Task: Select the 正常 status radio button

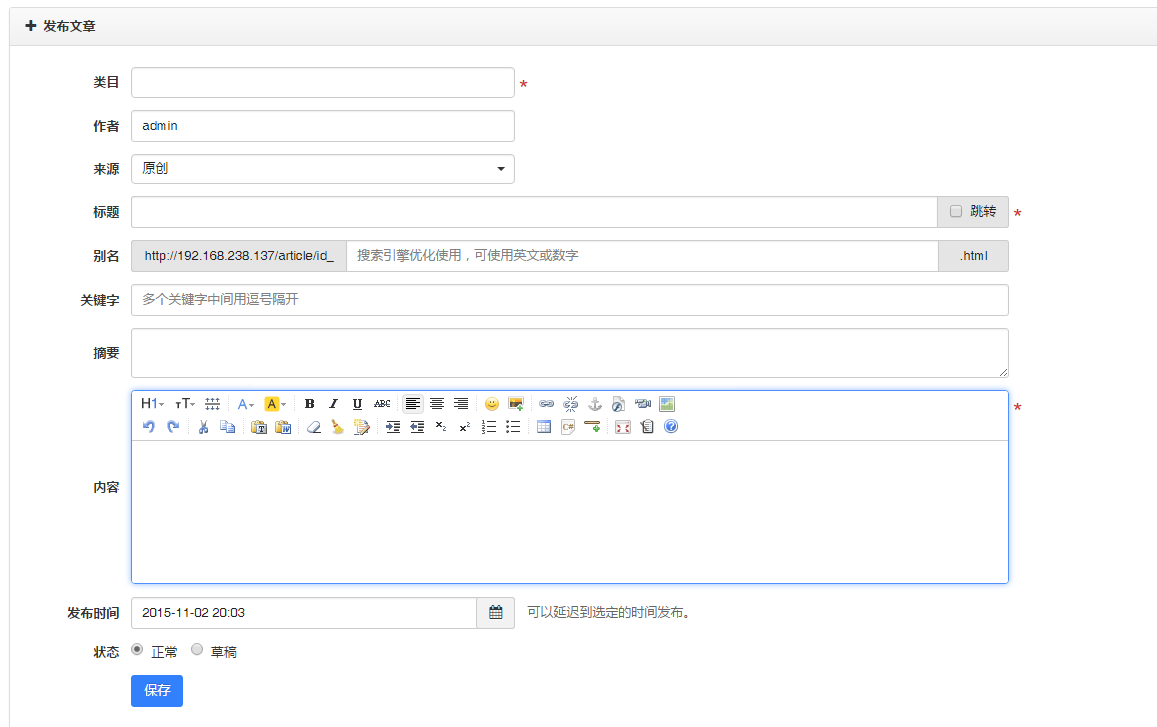Action: coord(138,650)
